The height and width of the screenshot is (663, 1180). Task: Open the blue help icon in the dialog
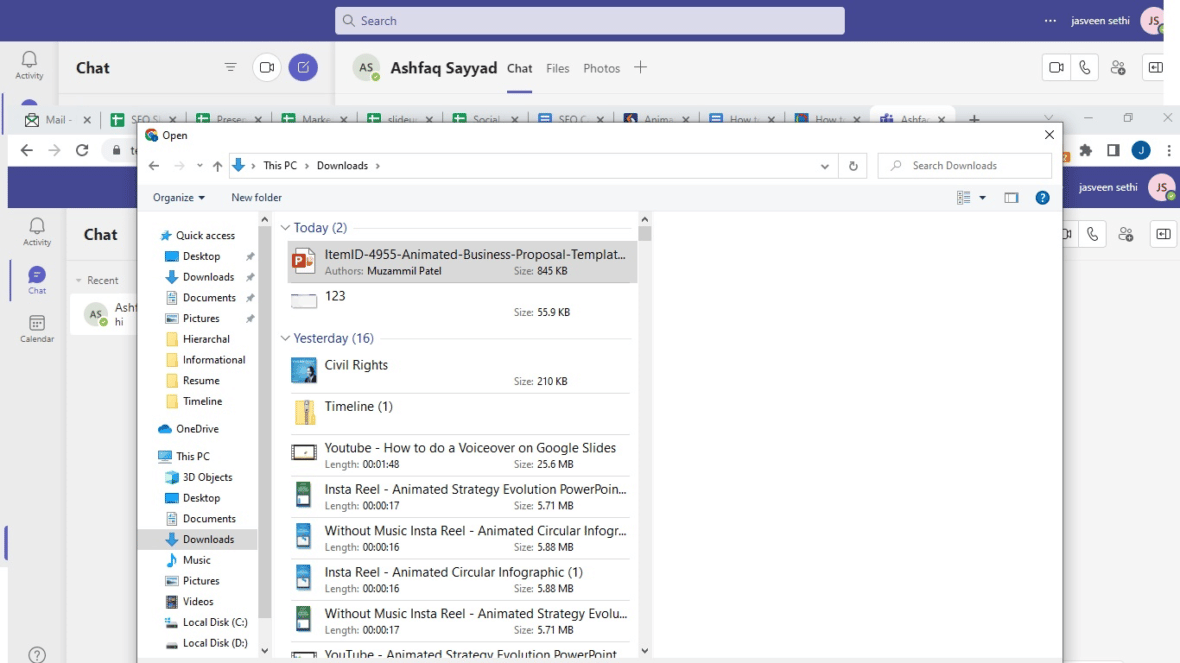tap(1042, 197)
